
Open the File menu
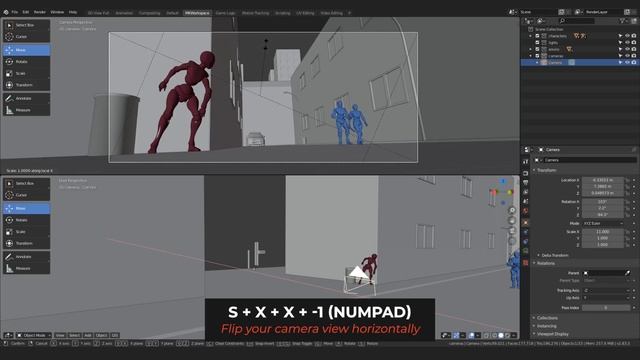pos(15,12)
